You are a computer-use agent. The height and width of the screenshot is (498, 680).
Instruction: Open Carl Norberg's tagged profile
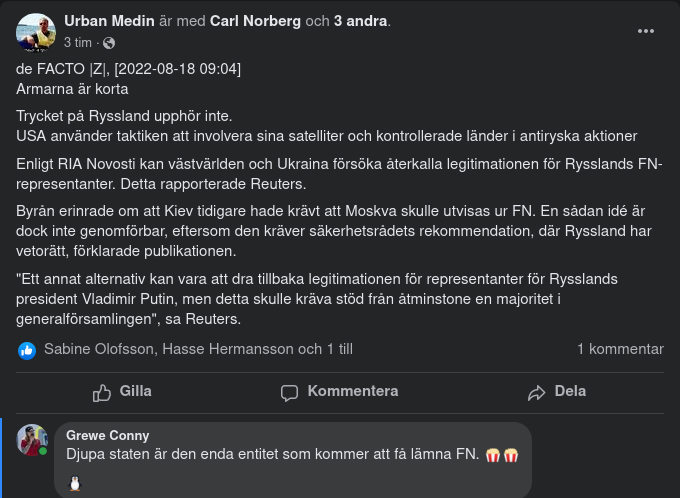click(x=255, y=21)
